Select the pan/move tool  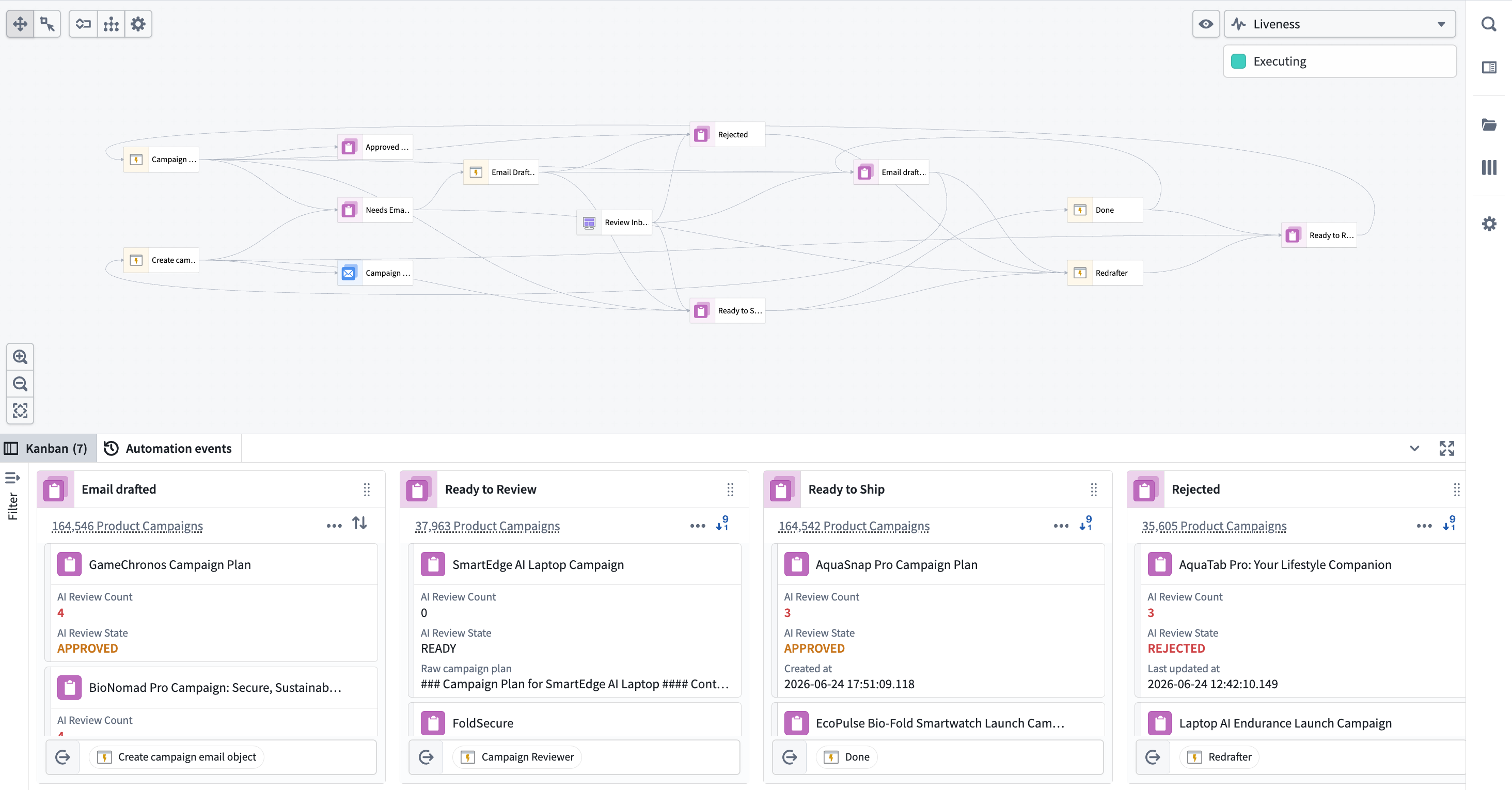pos(20,24)
